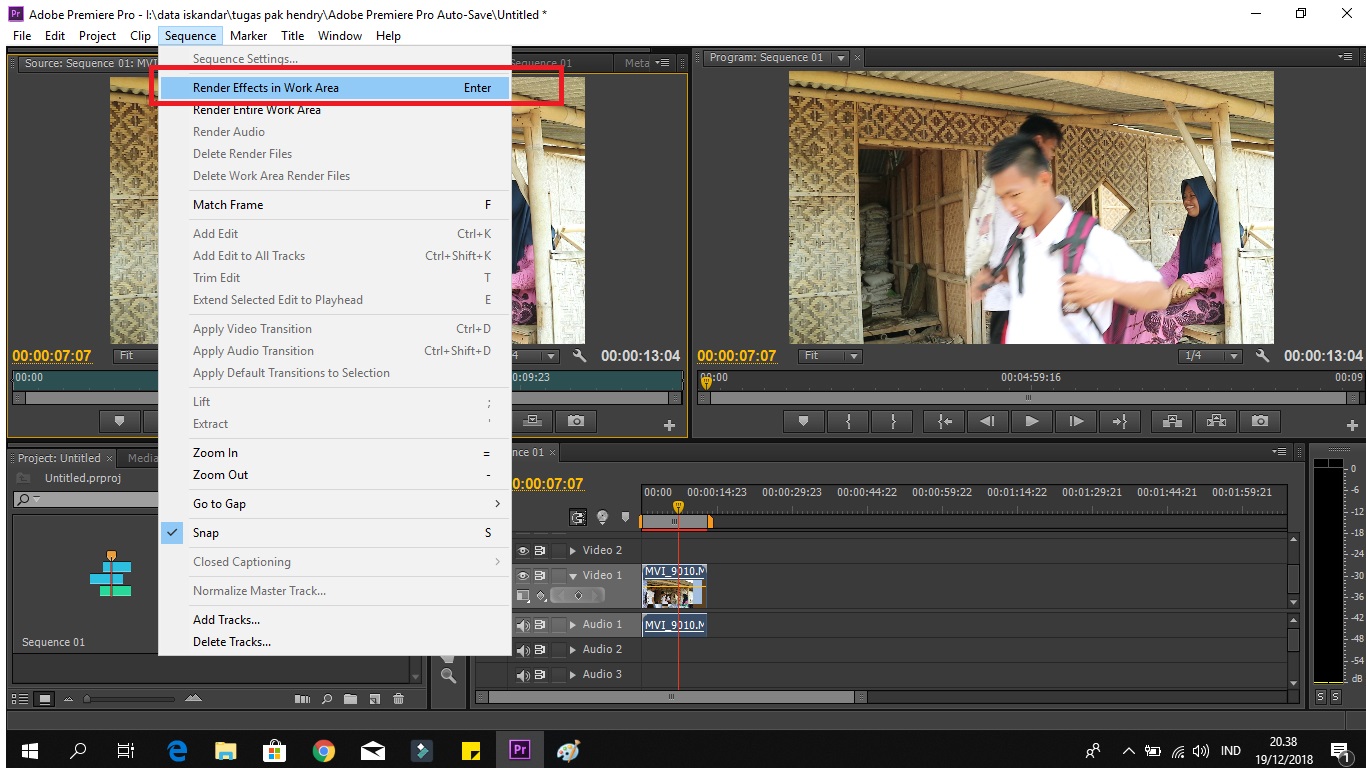Screen dimensions: 1366x768
Task: Toggle Video 2 track visibility eye
Action: [522, 550]
